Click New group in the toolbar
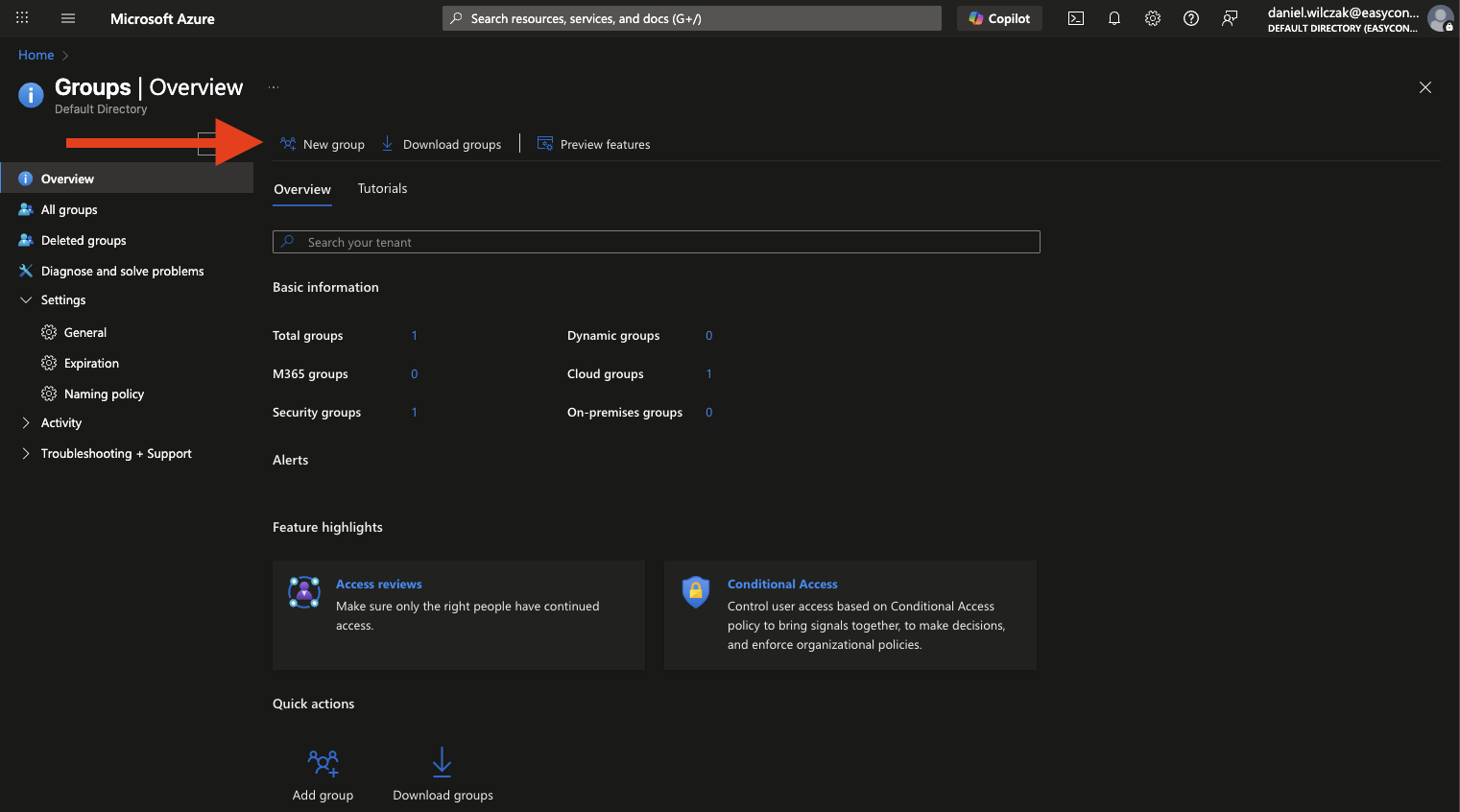1460x812 pixels. coord(323,145)
